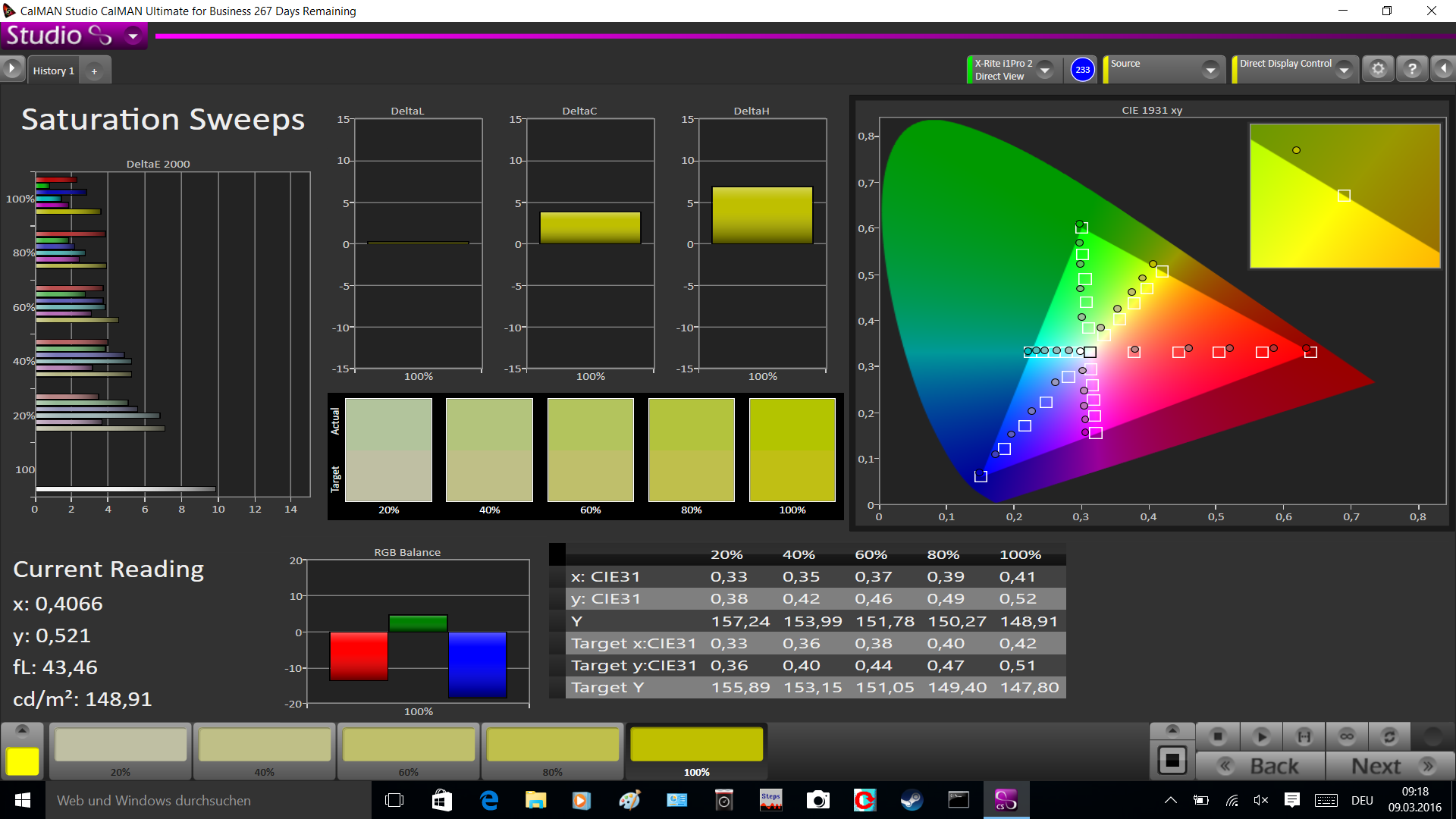Click the read series bracket icon
The height and width of the screenshot is (819, 1456).
coord(1304,736)
